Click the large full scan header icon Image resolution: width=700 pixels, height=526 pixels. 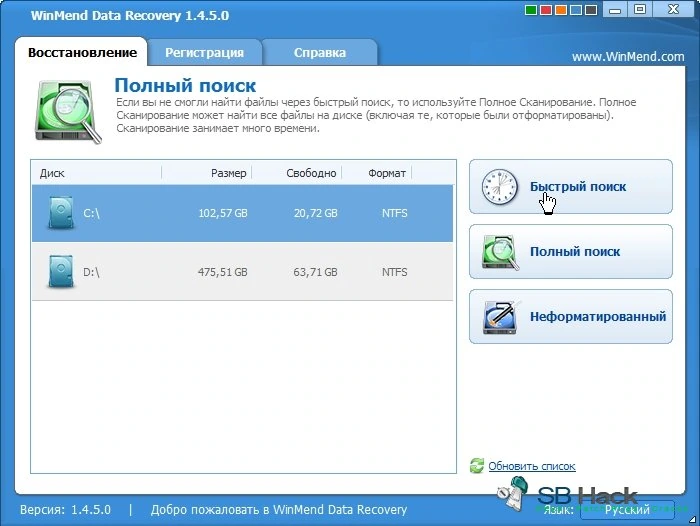[68, 112]
